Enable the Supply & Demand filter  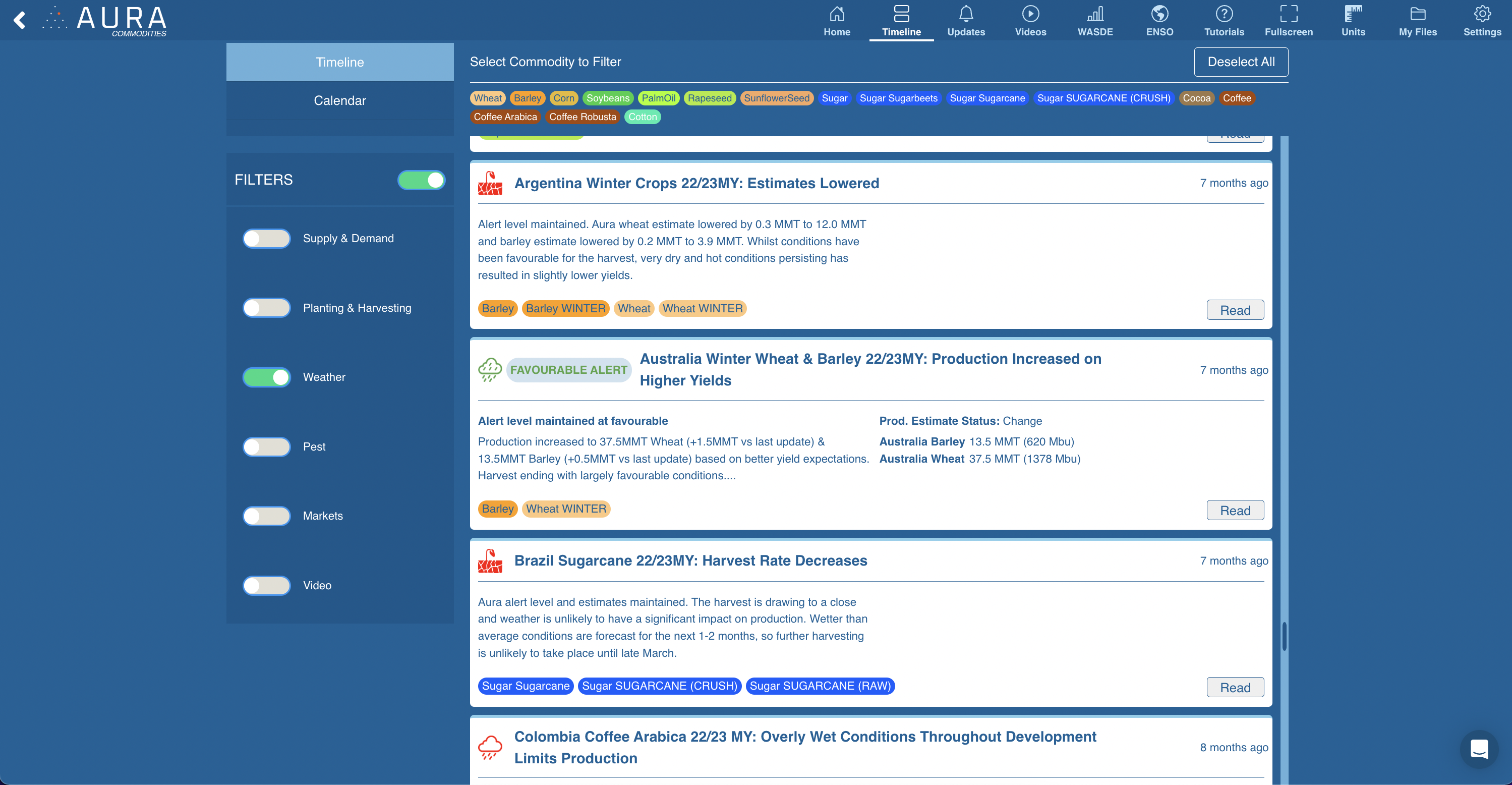pos(266,239)
